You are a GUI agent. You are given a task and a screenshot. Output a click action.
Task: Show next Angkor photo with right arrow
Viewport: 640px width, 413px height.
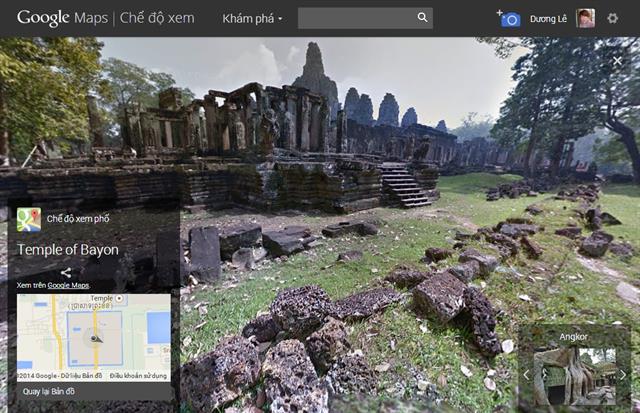click(623, 375)
